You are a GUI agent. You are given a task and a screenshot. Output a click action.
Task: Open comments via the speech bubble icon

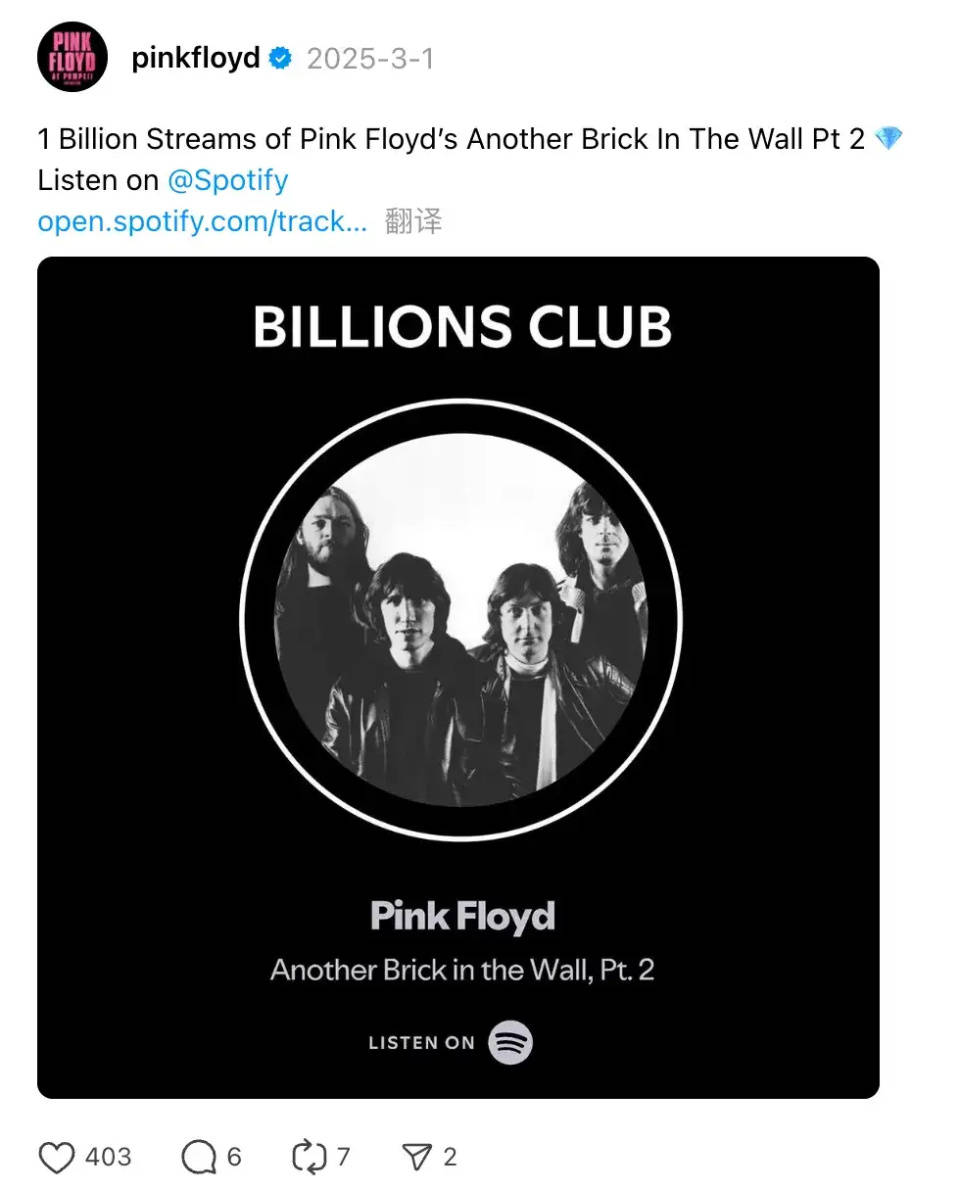(x=199, y=1157)
